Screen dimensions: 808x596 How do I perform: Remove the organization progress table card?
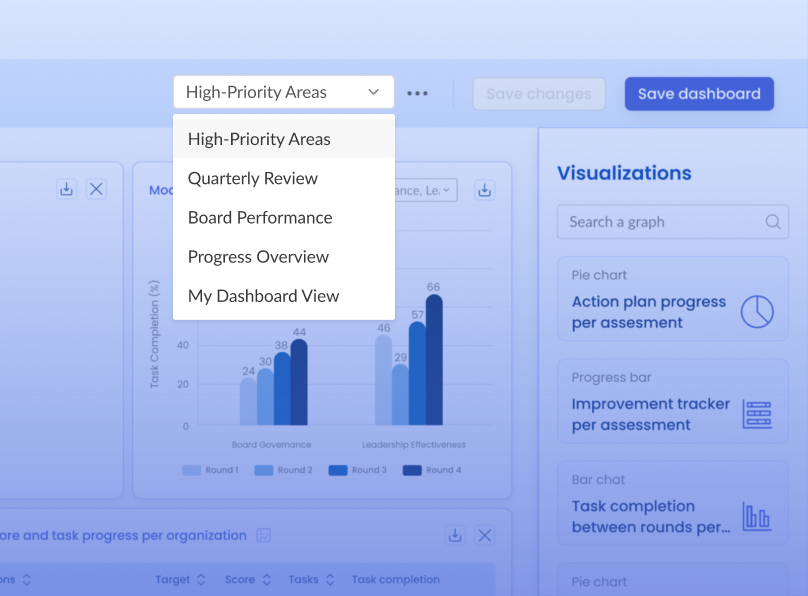pyautogui.click(x=485, y=535)
